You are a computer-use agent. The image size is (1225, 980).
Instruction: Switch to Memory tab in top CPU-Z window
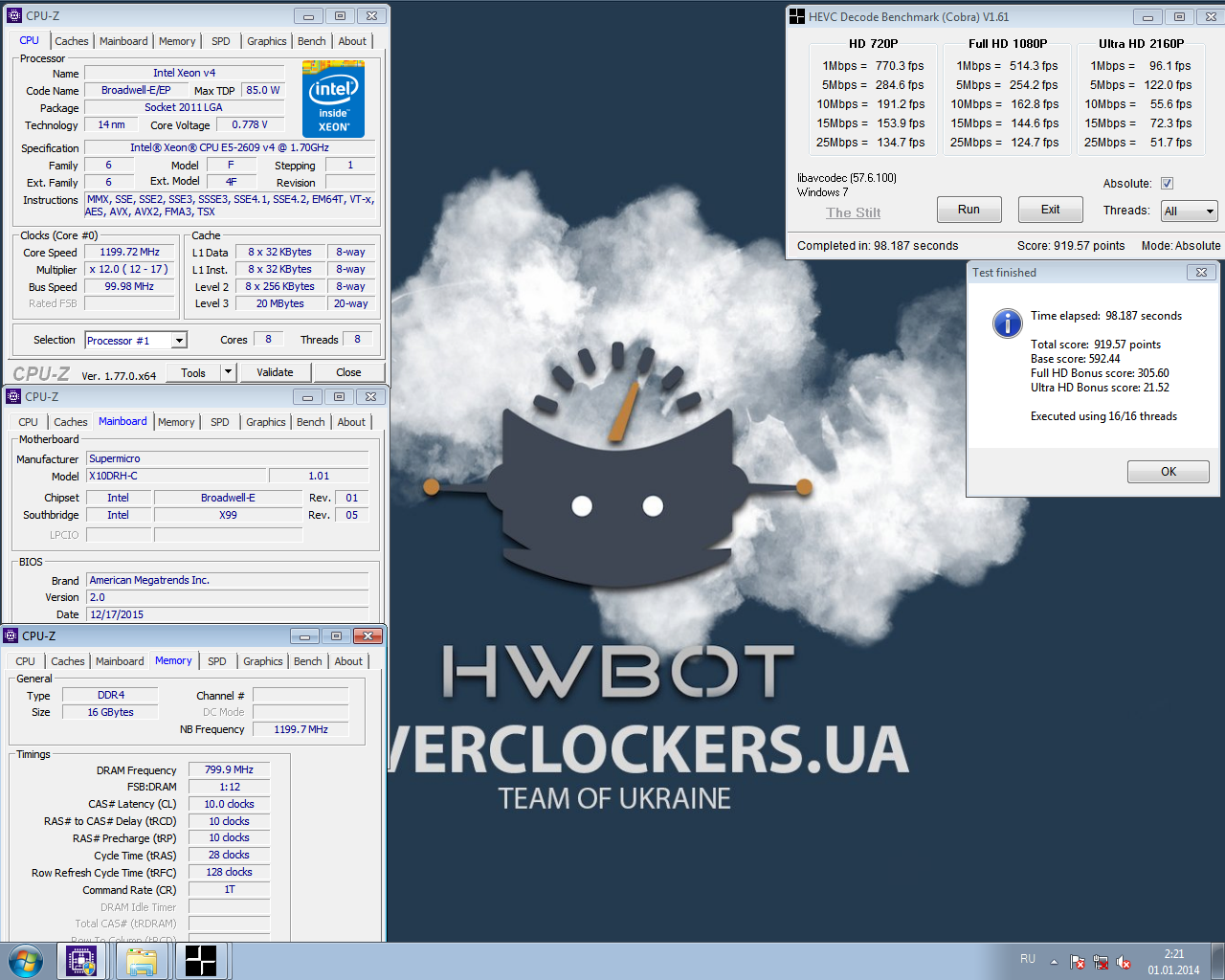pos(177,41)
